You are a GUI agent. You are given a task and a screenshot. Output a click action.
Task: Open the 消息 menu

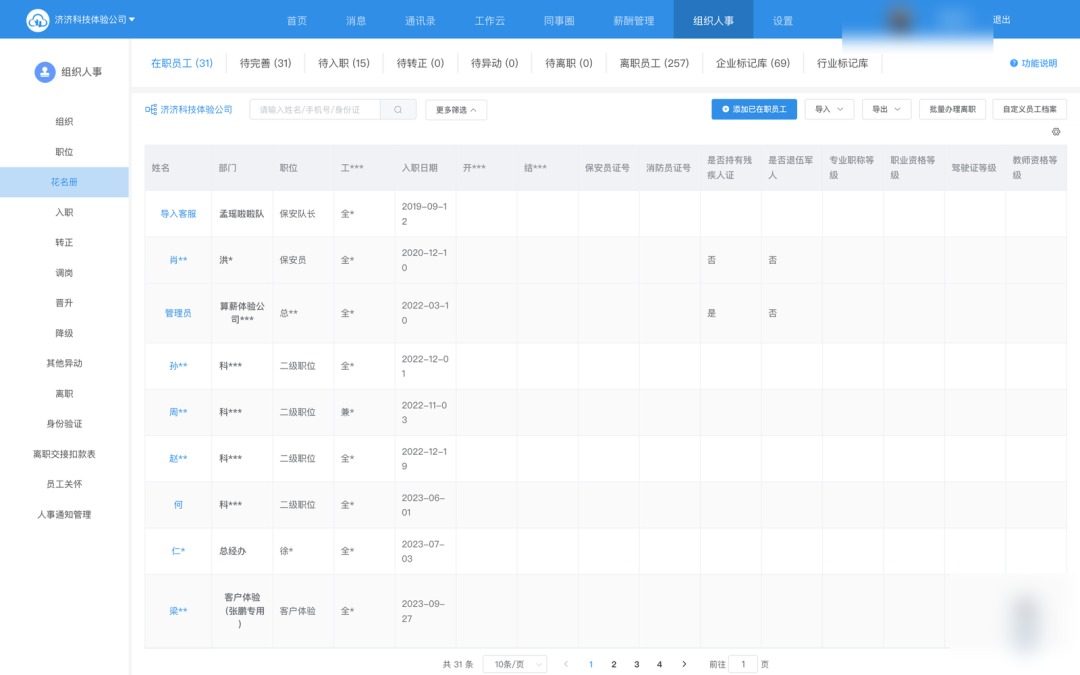[x=356, y=21]
